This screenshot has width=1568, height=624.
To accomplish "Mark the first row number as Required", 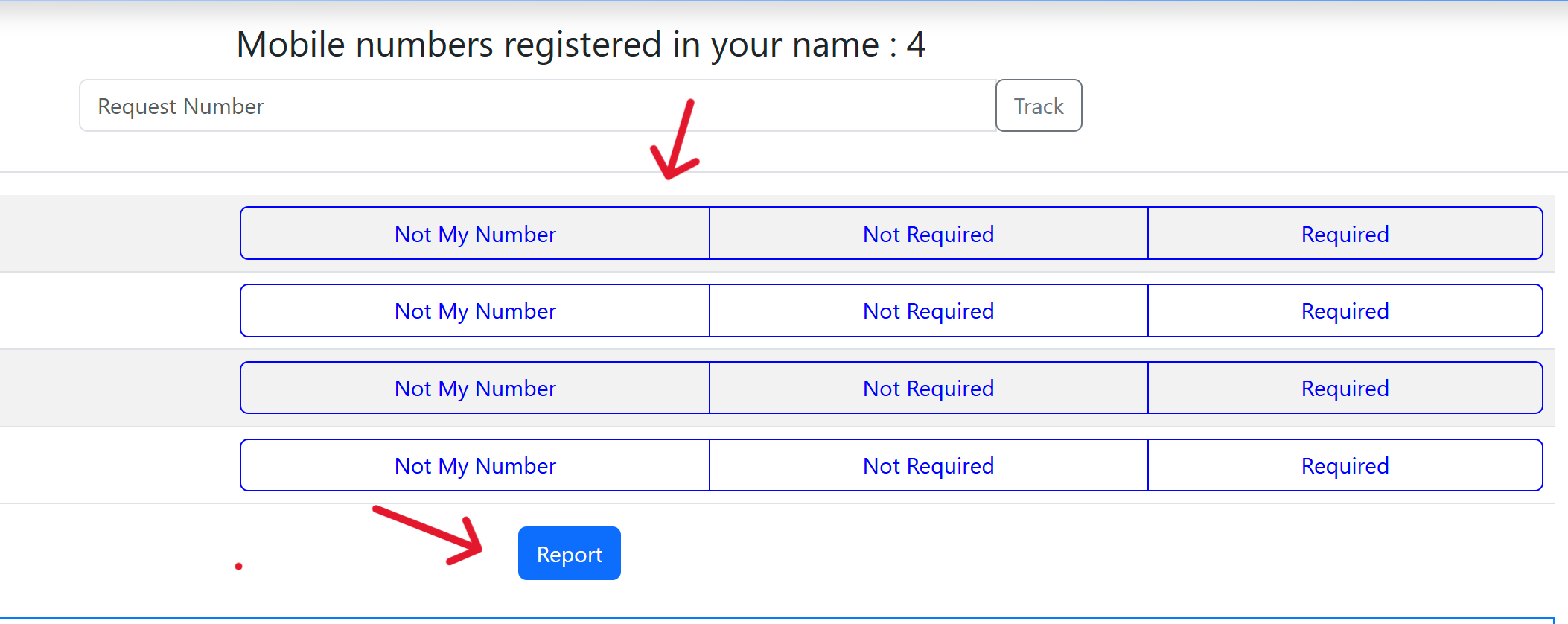I will point(1345,234).
